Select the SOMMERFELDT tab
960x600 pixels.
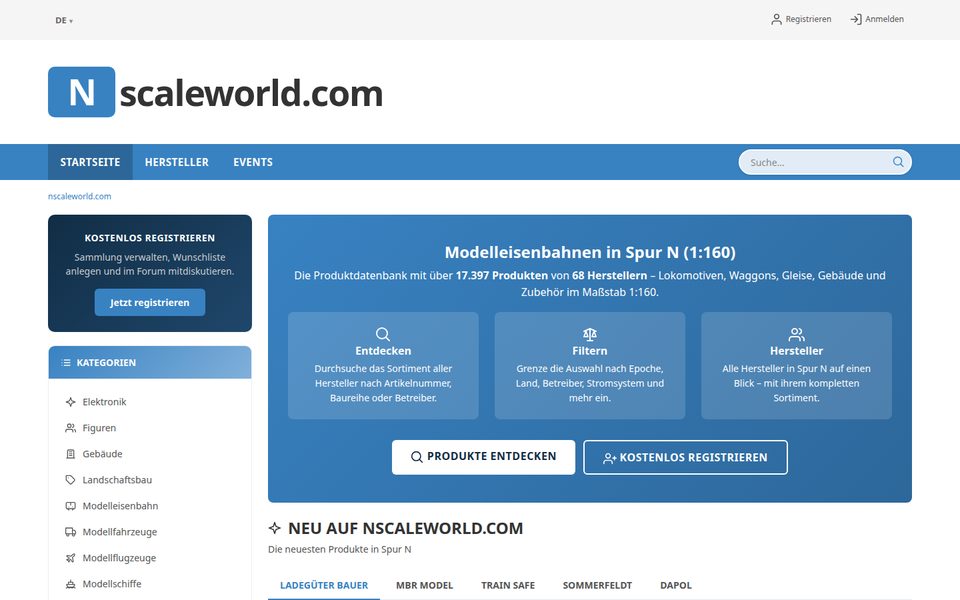tap(597, 585)
